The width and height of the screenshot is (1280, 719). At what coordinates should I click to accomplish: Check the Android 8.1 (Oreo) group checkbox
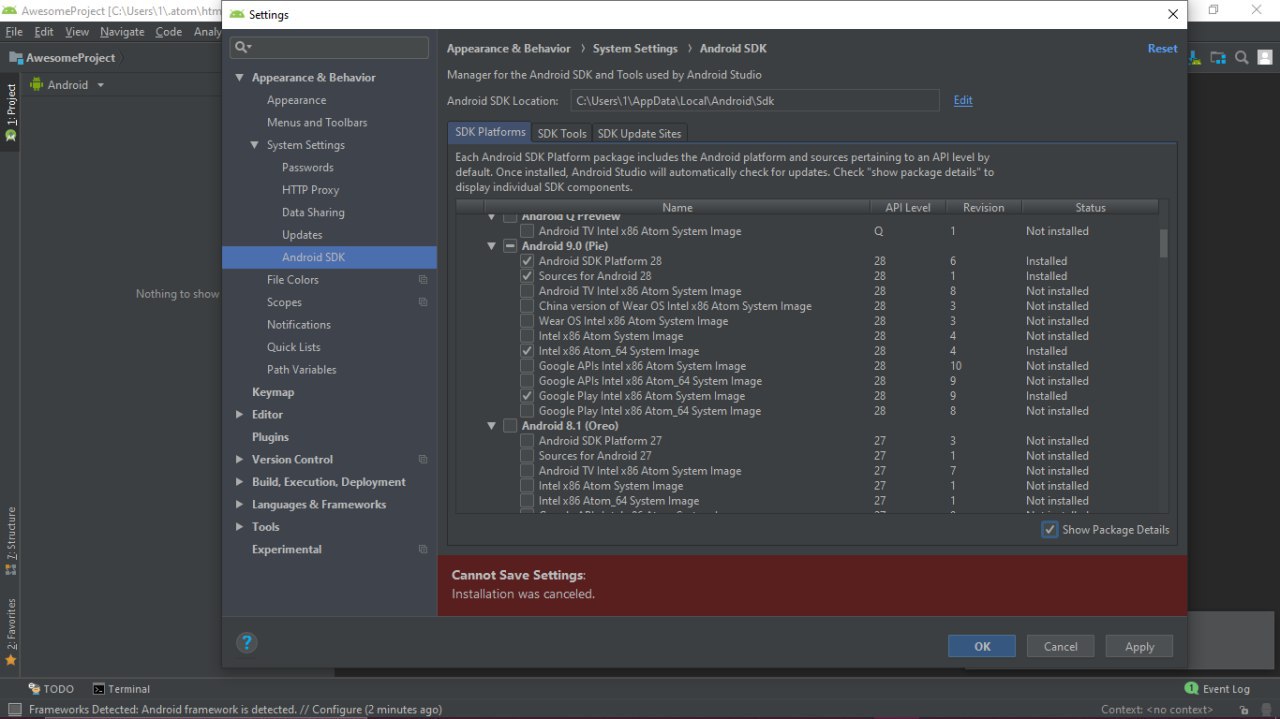coord(510,426)
